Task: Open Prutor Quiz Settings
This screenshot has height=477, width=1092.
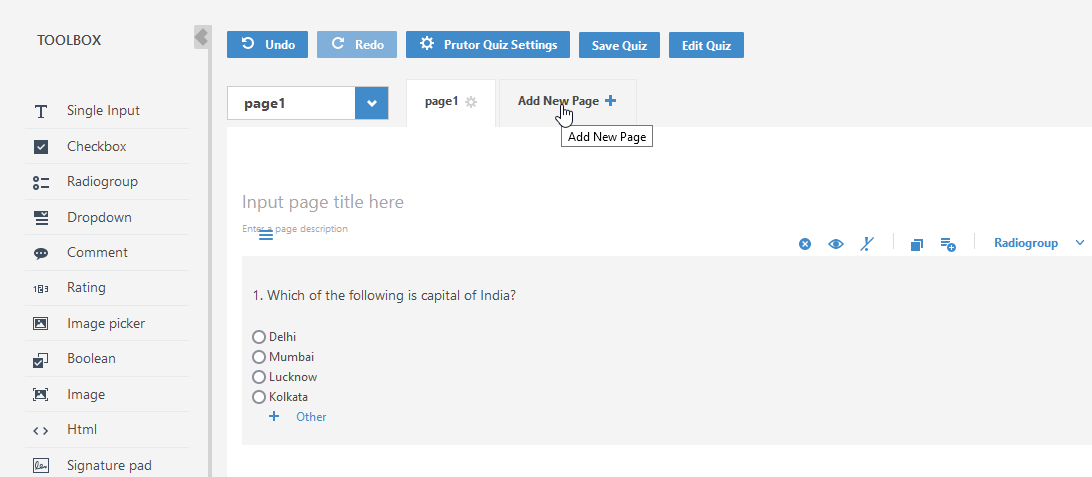Action: coord(488,45)
